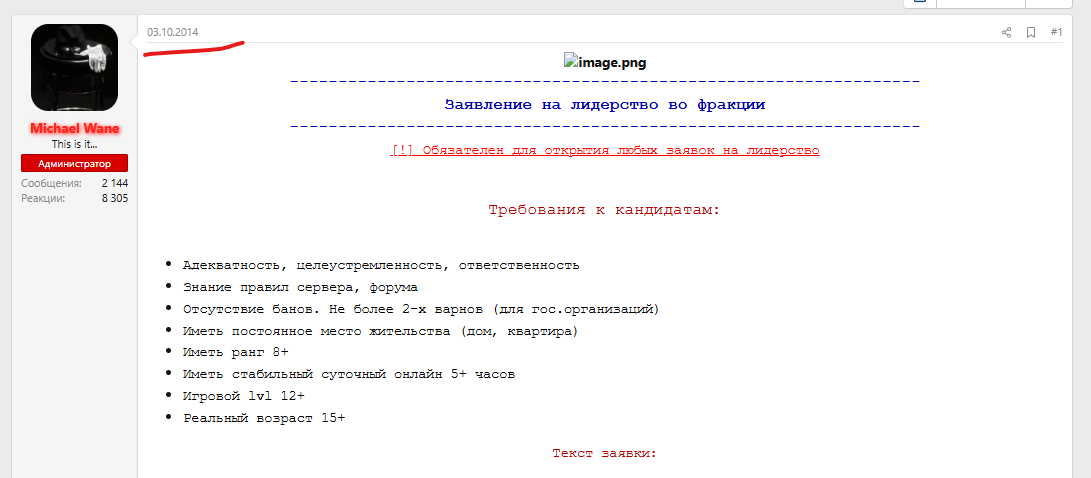
Task: Select the line Игровой lvl 12+
Action: tap(244, 396)
